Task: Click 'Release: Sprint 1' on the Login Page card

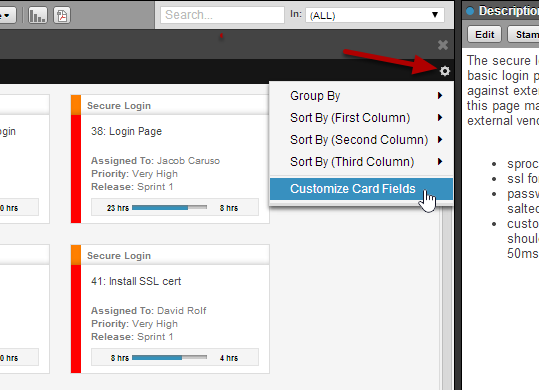Action: pos(132,187)
